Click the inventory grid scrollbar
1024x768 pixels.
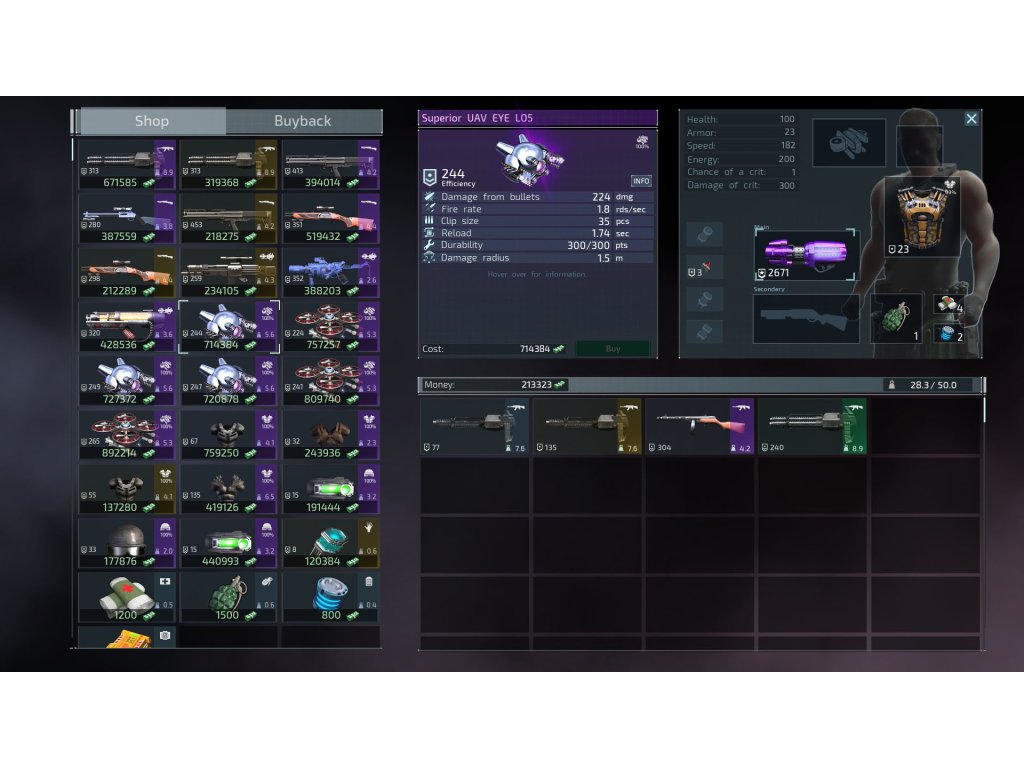click(984, 408)
